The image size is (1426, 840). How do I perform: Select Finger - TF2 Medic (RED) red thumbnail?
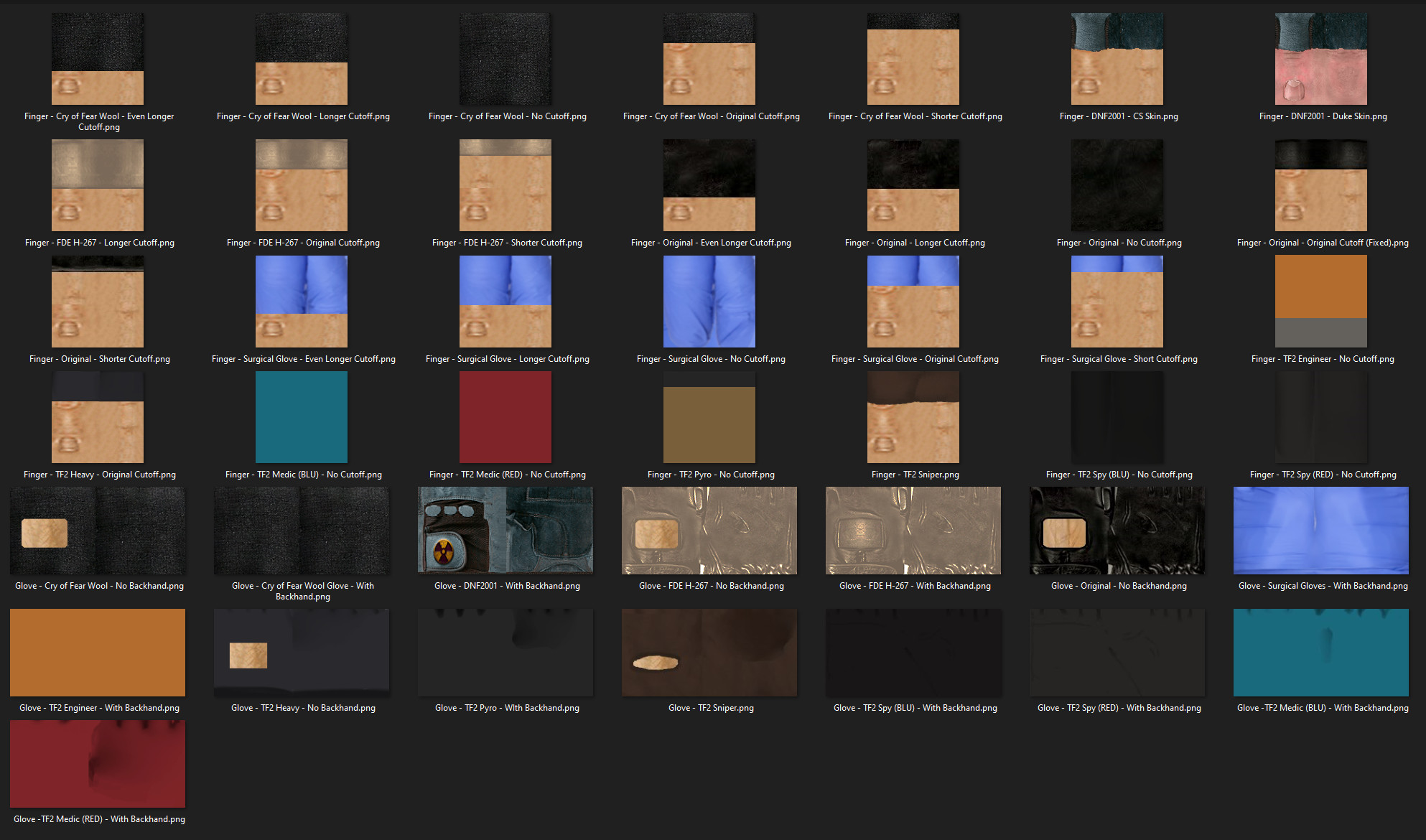pos(505,417)
